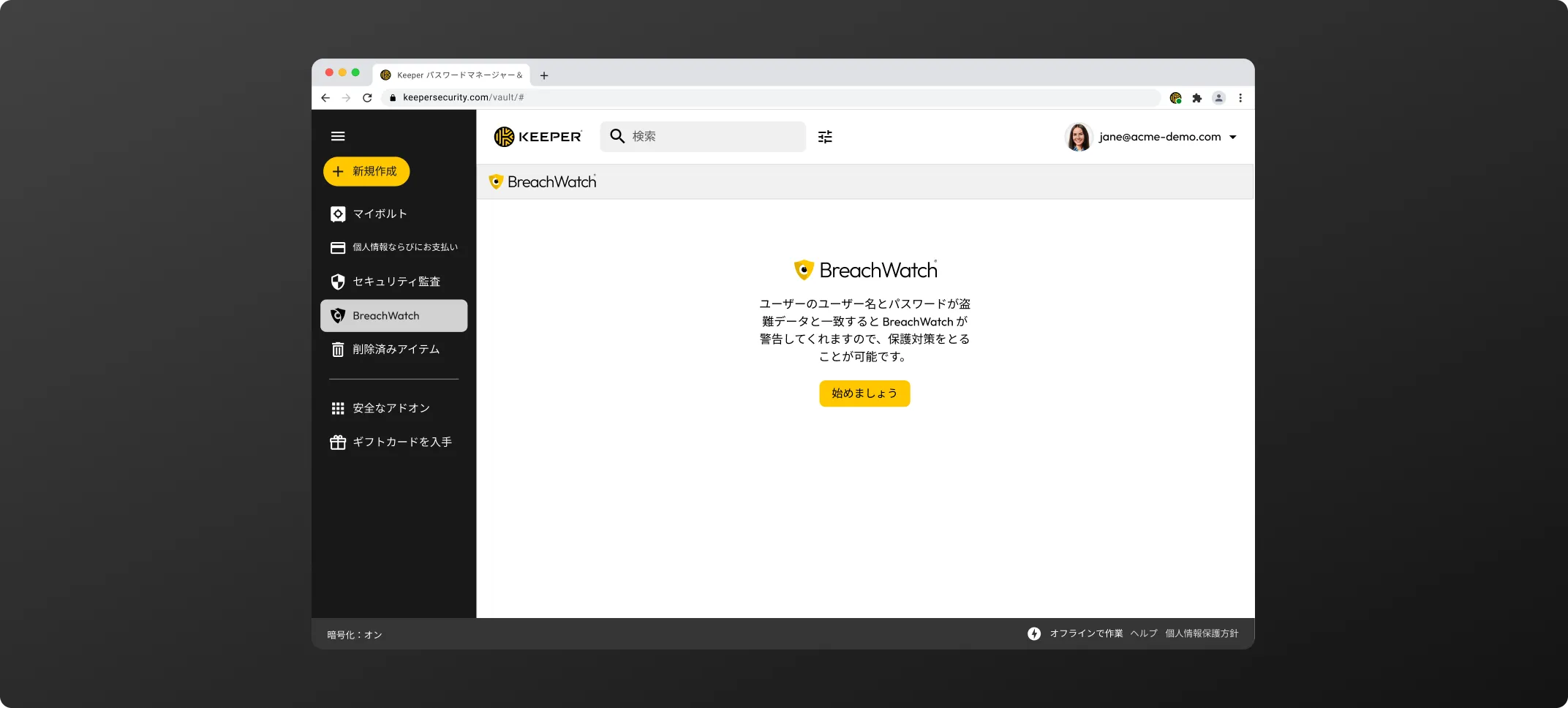
Task: Click the keepersecurity.com address bar
Action: tap(771, 97)
